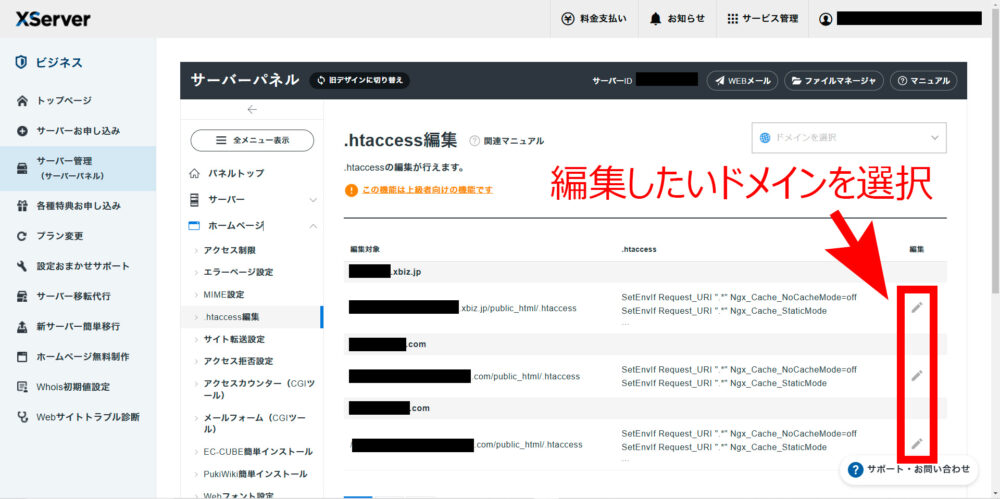
Task: Open 料金支払い payment page
Action: point(594,19)
